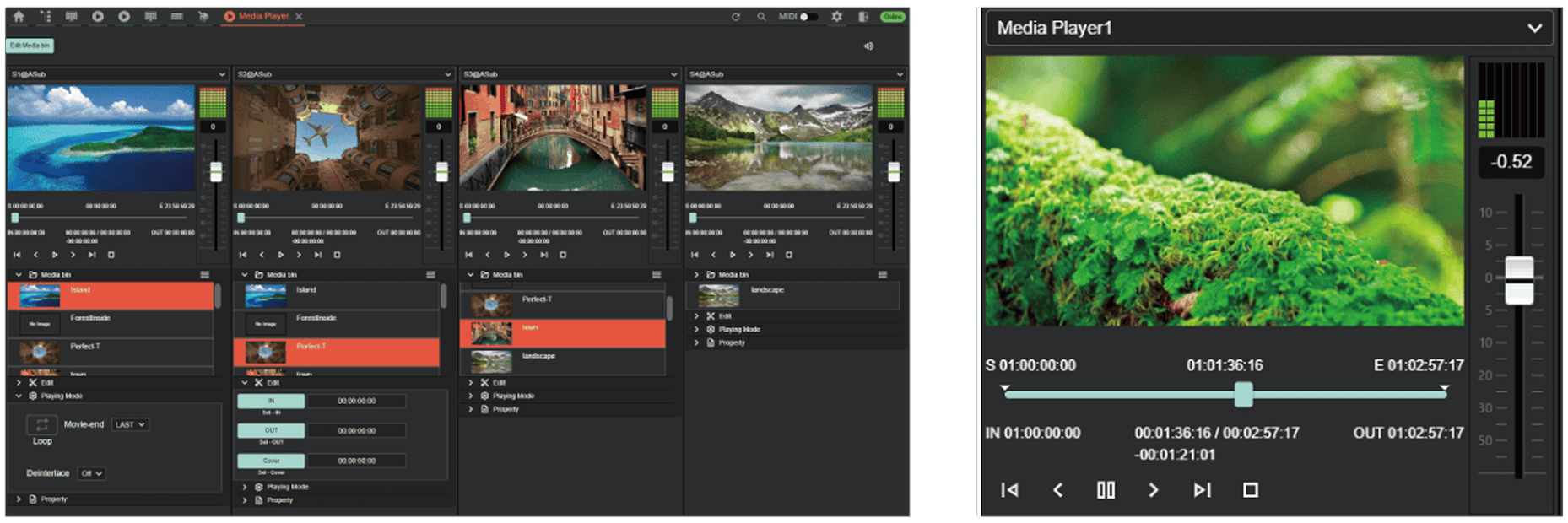The width and height of the screenshot is (1568, 523).
Task: Toggle the Loop button in Playing Mode
Action: click(41, 425)
